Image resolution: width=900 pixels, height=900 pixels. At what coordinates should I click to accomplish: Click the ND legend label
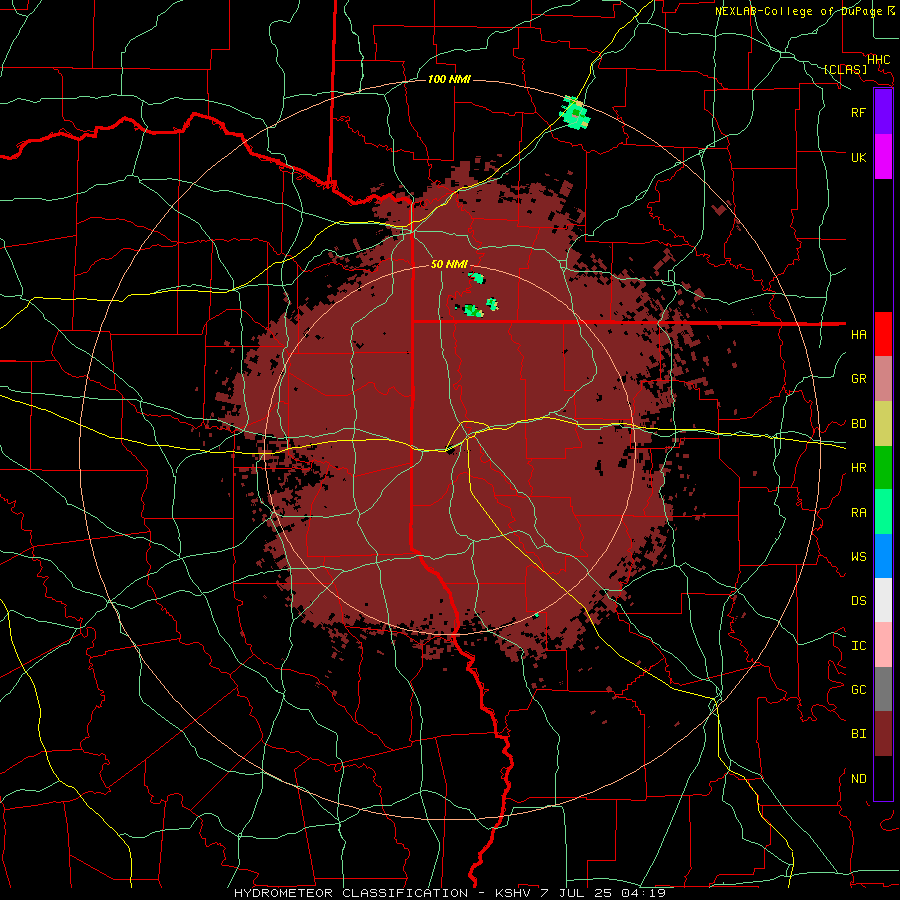859,778
